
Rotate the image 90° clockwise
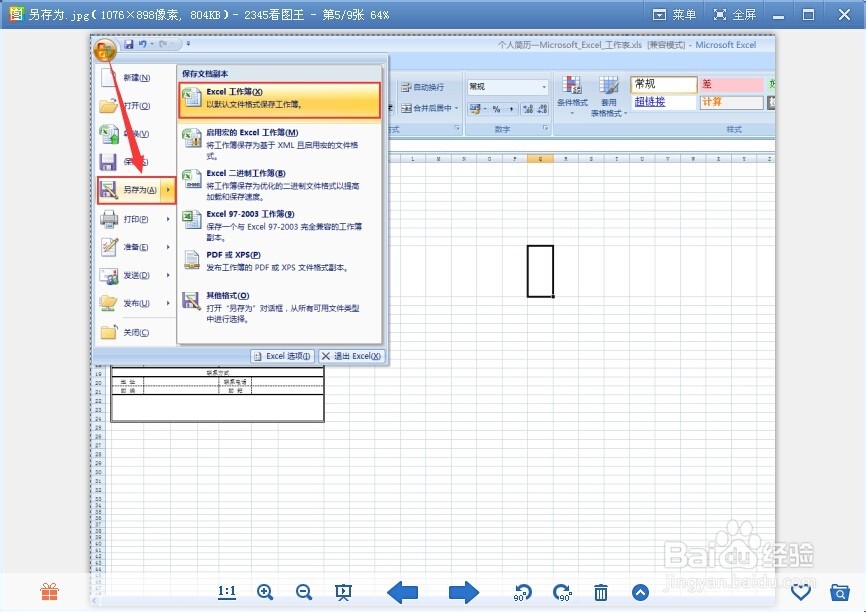[x=562, y=592]
